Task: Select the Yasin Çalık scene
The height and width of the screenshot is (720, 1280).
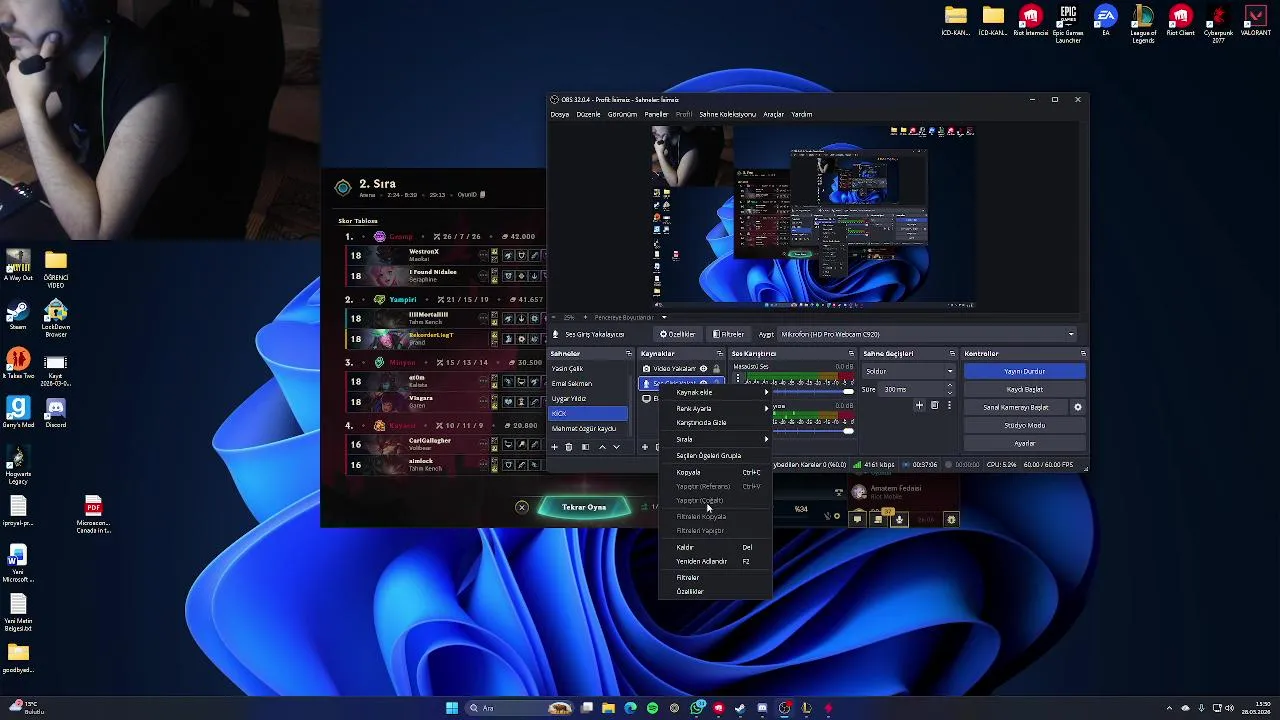Action: coord(589,369)
